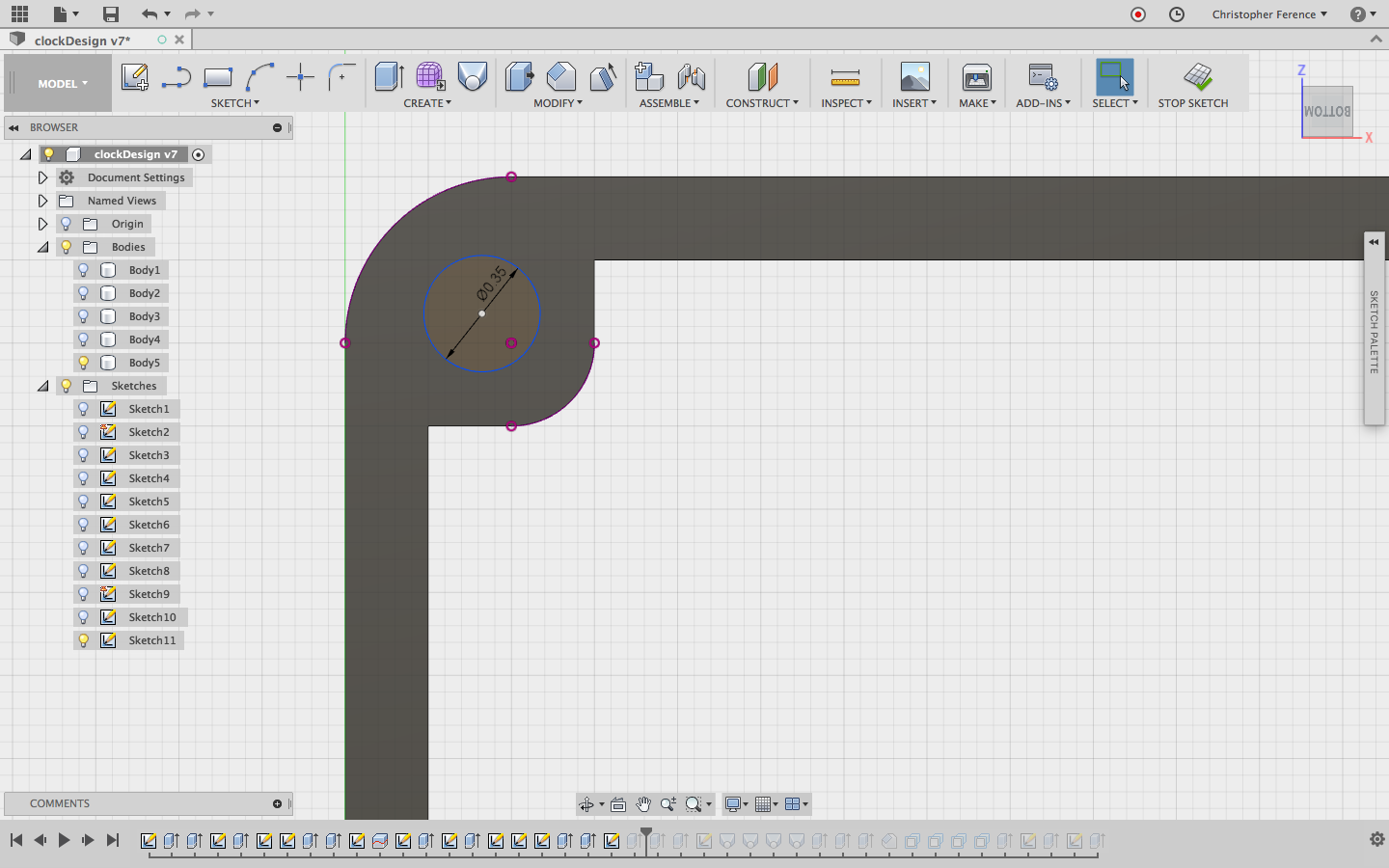Click the Create Sketch icon in toolbar
Screen dimensions: 1389x868
[x=134, y=77]
